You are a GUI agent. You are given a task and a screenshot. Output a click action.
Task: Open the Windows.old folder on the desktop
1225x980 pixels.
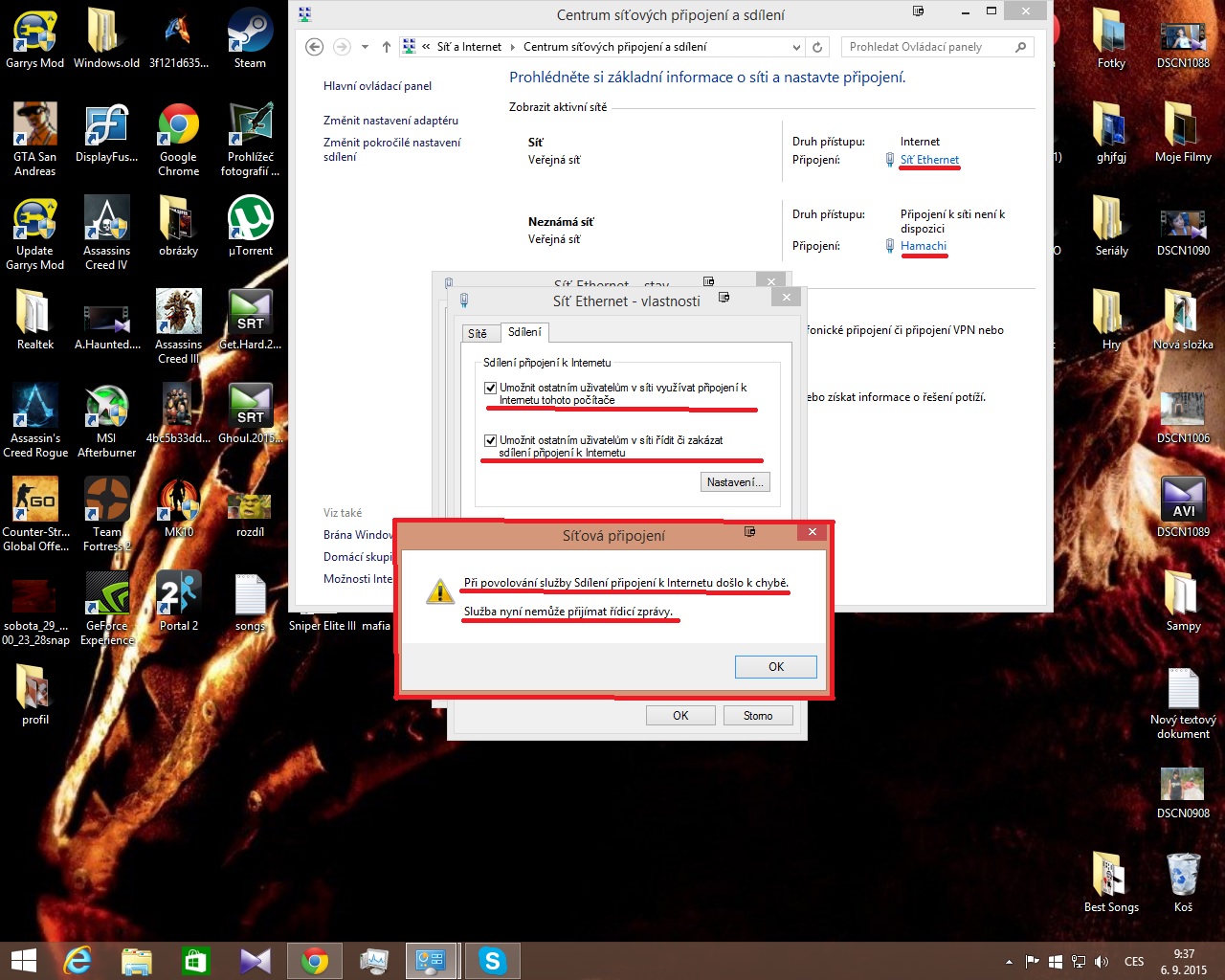(x=106, y=38)
